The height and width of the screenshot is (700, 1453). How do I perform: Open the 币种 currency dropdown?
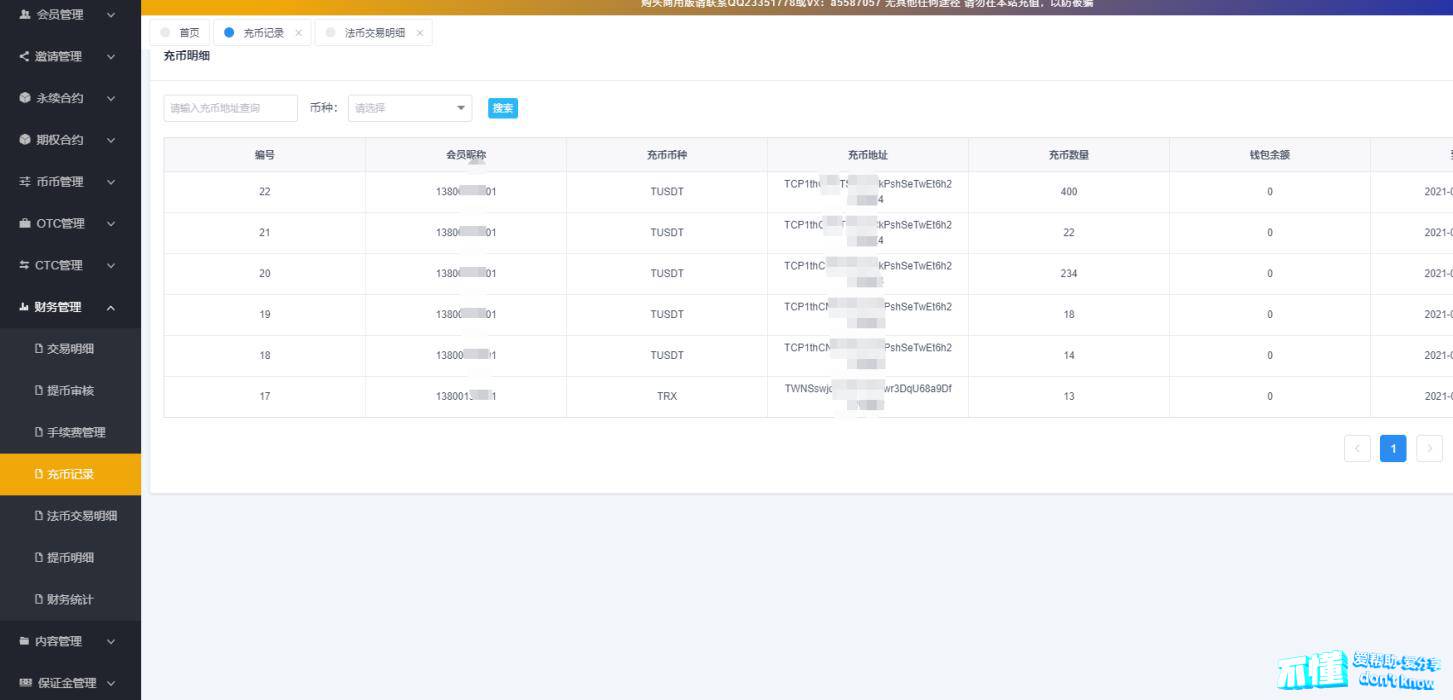click(x=410, y=108)
